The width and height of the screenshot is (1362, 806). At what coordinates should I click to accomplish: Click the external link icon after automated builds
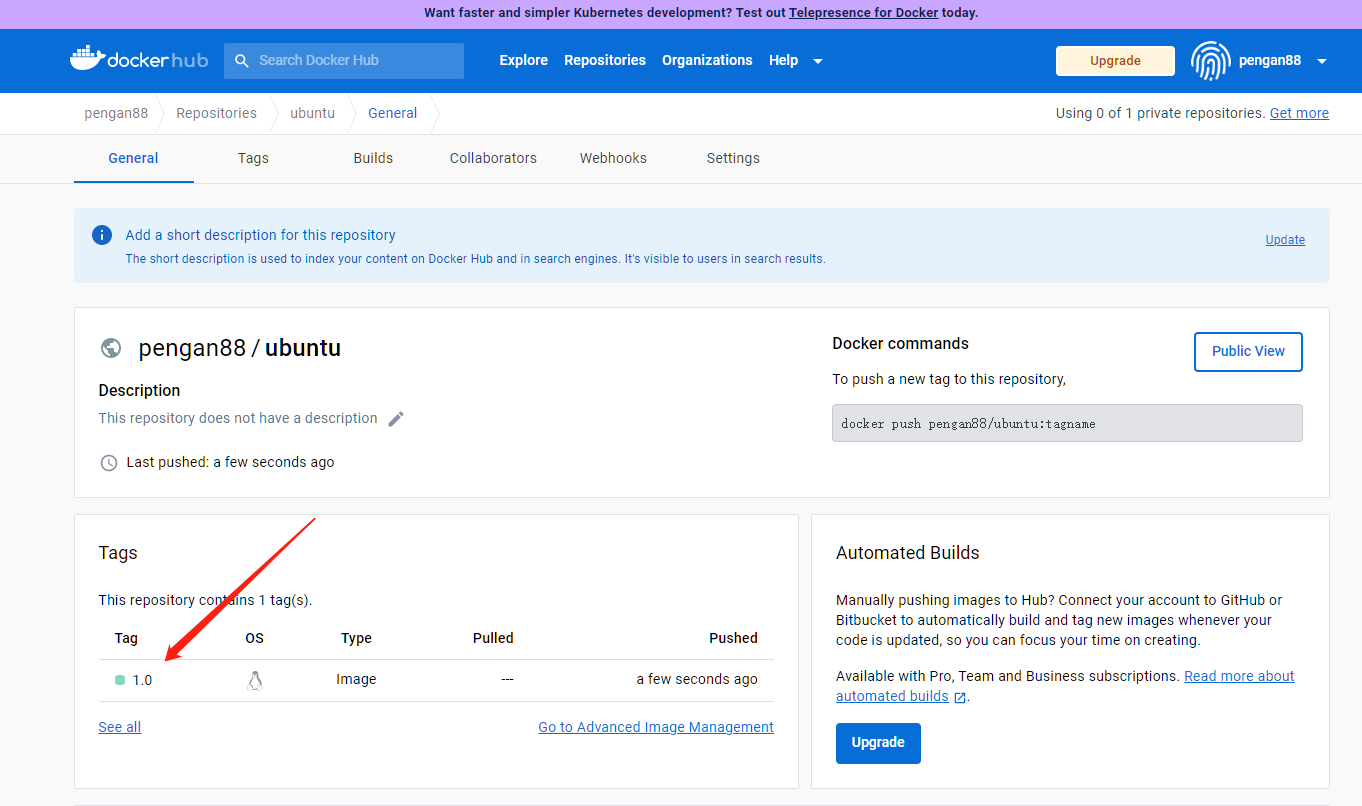pos(960,697)
